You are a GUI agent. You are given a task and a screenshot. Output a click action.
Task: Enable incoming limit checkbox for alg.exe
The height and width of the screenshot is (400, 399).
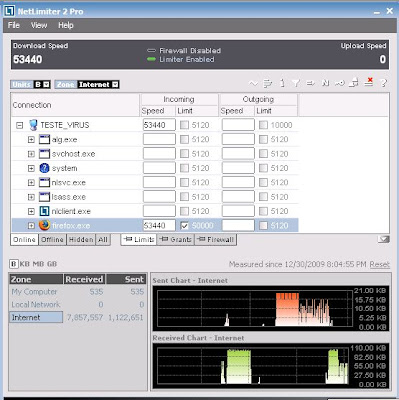(184, 139)
